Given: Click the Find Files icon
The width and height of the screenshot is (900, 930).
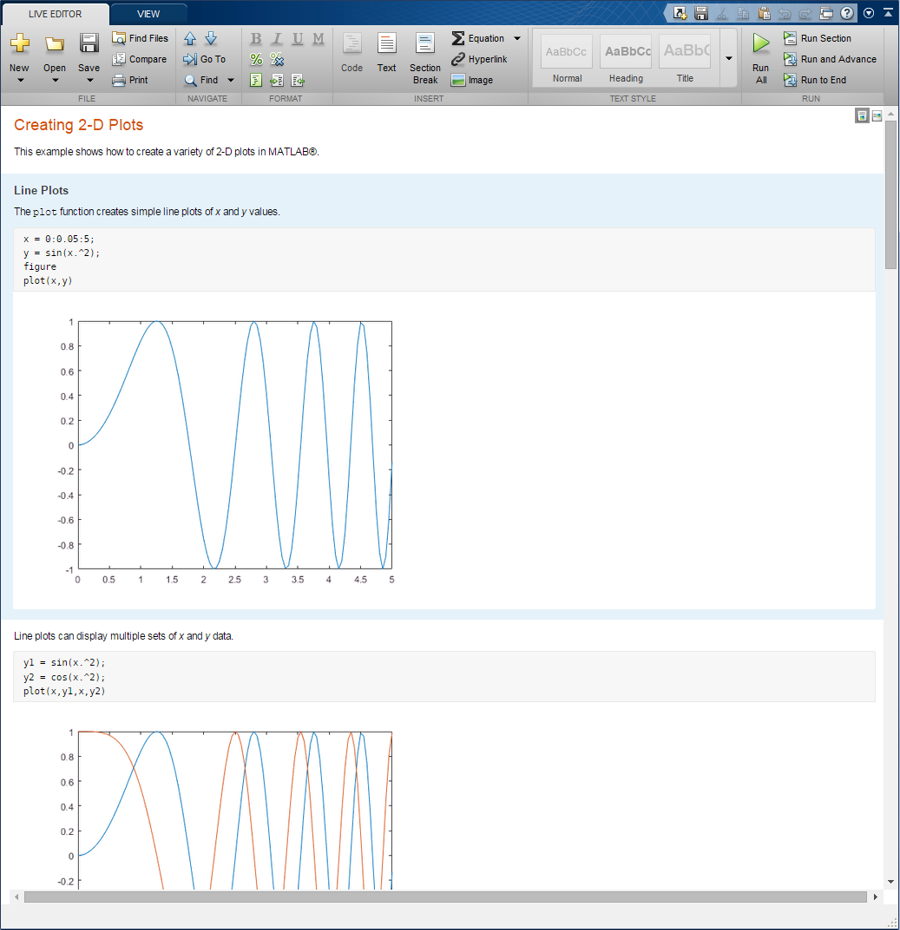Looking at the screenshot, I should point(119,38).
